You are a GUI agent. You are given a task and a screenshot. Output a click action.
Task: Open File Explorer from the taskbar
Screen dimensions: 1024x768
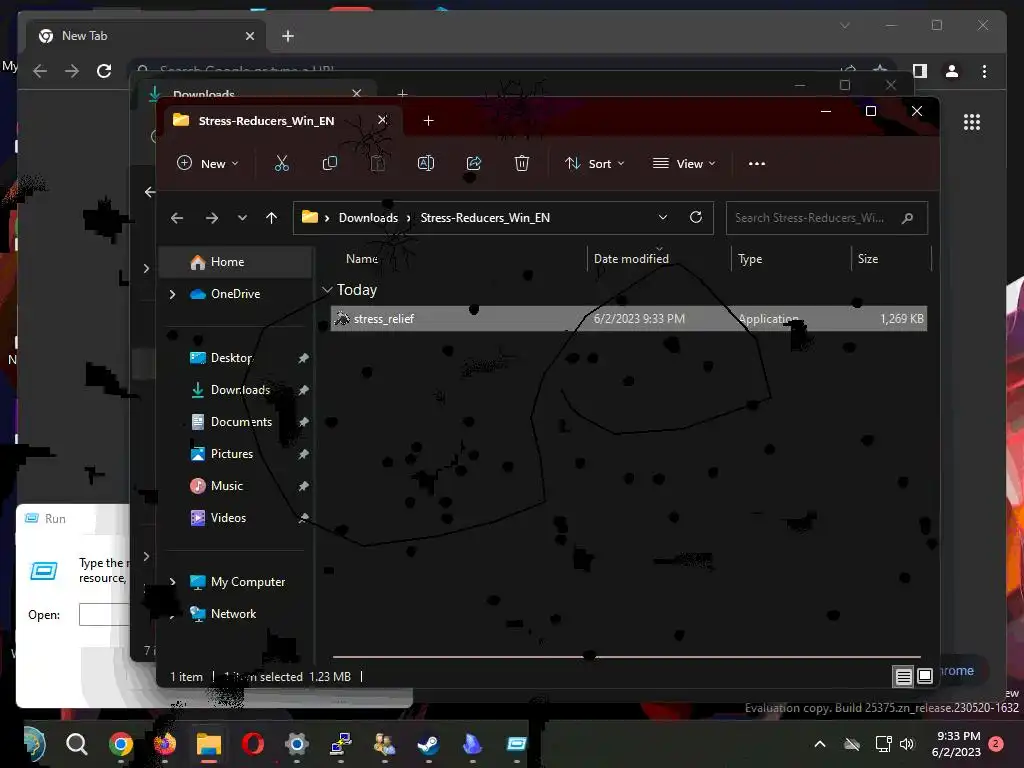pyautogui.click(x=209, y=744)
